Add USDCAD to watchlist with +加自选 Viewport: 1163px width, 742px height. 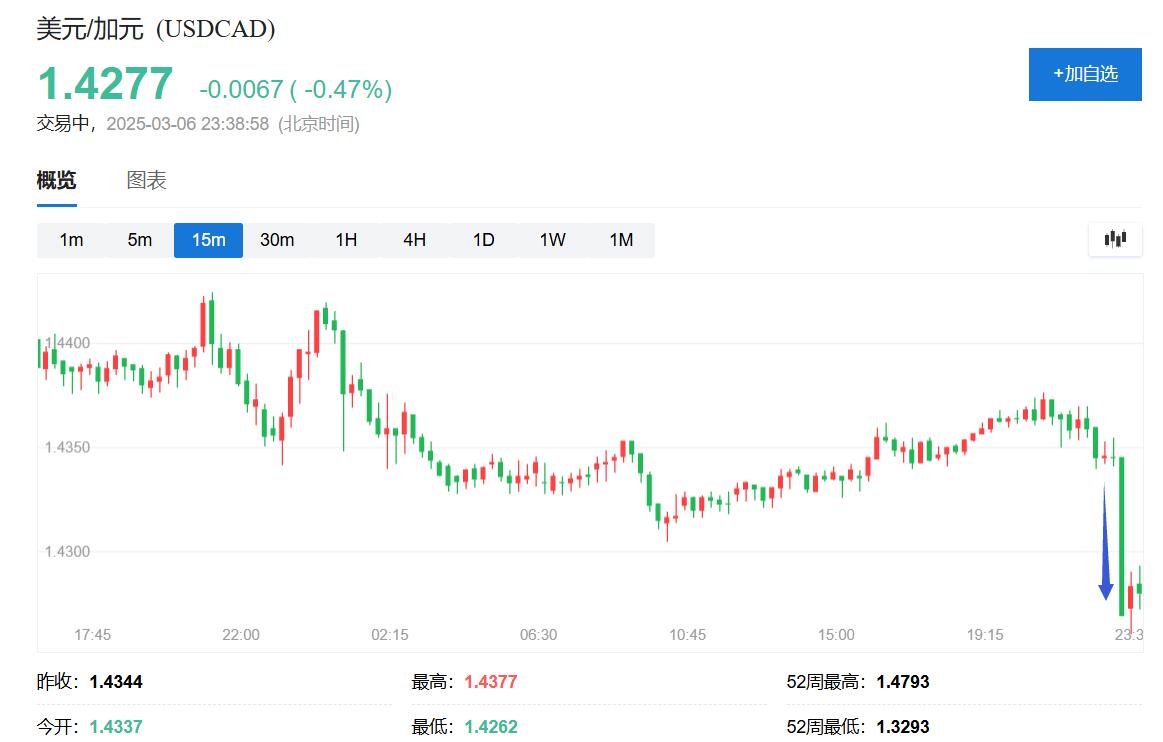pos(1085,74)
